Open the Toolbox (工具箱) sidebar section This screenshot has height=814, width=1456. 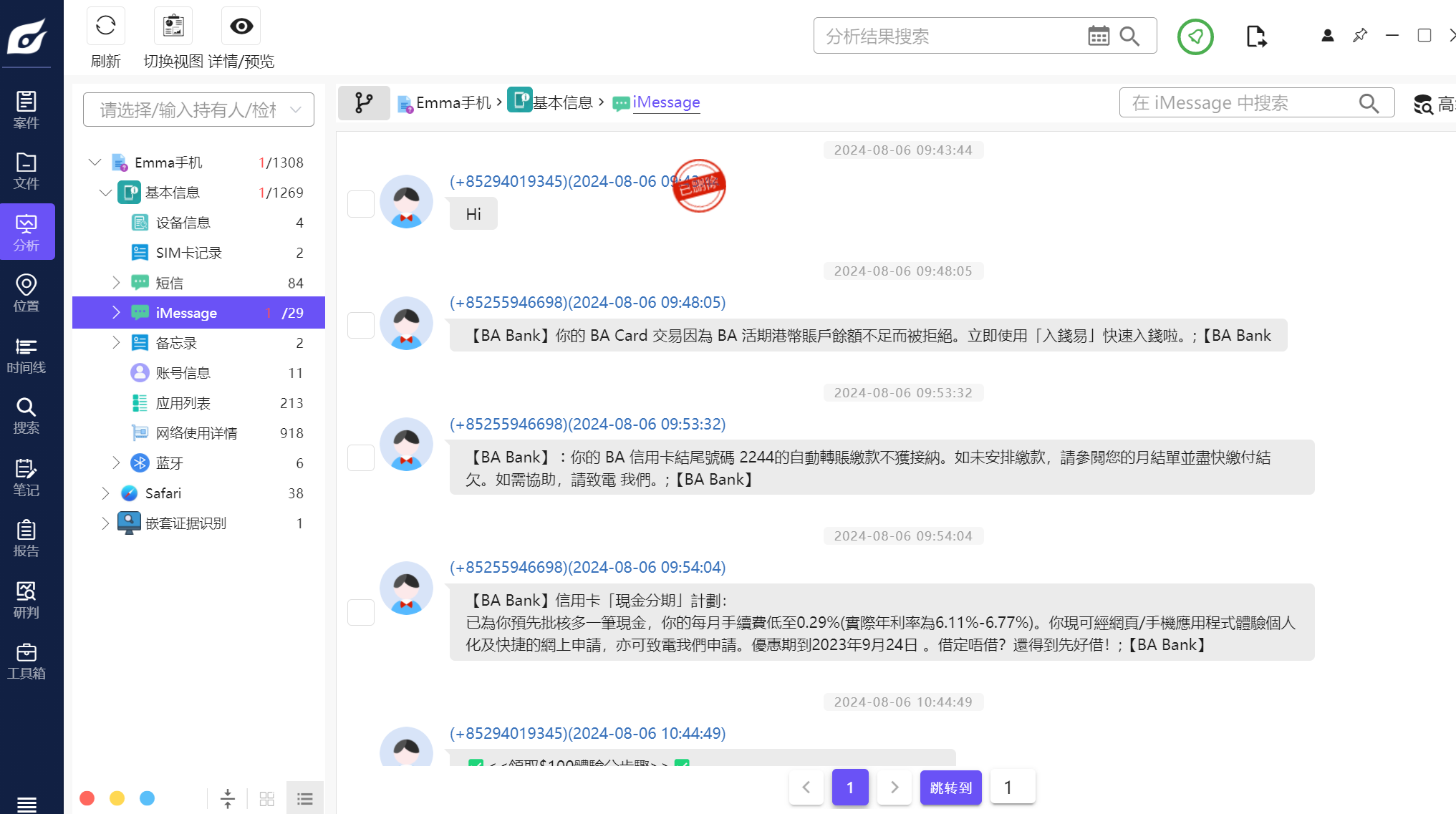click(x=26, y=662)
